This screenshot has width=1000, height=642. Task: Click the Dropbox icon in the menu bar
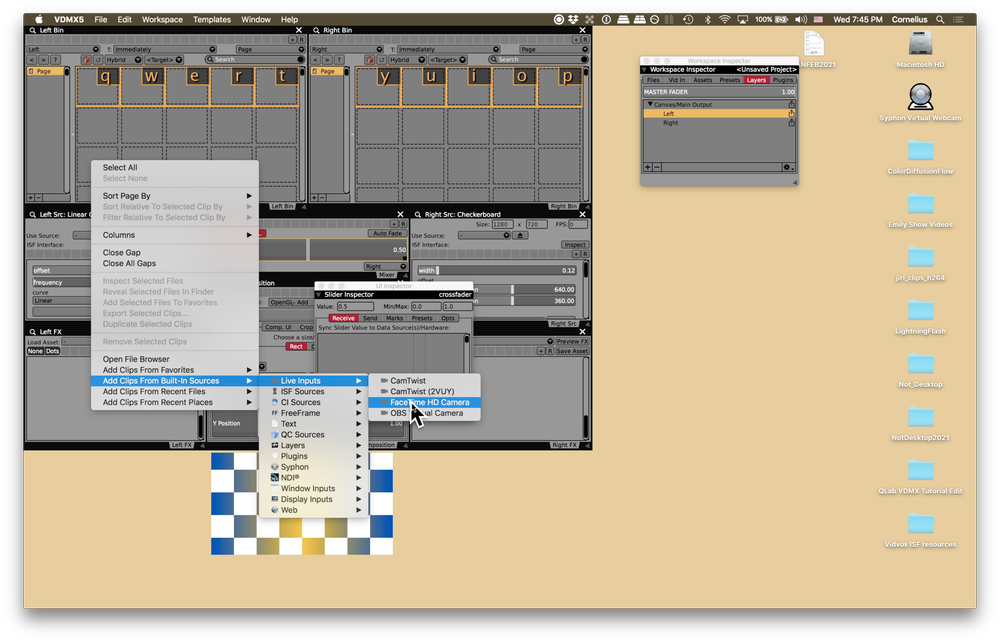click(x=573, y=20)
